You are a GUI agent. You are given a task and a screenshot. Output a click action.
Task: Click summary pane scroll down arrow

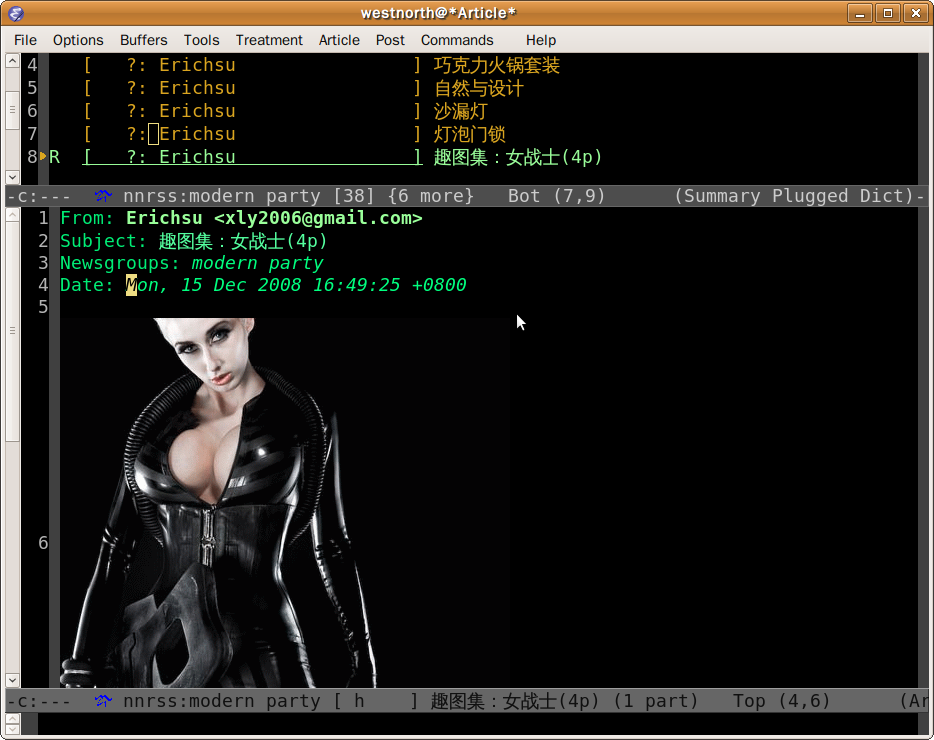[12, 177]
